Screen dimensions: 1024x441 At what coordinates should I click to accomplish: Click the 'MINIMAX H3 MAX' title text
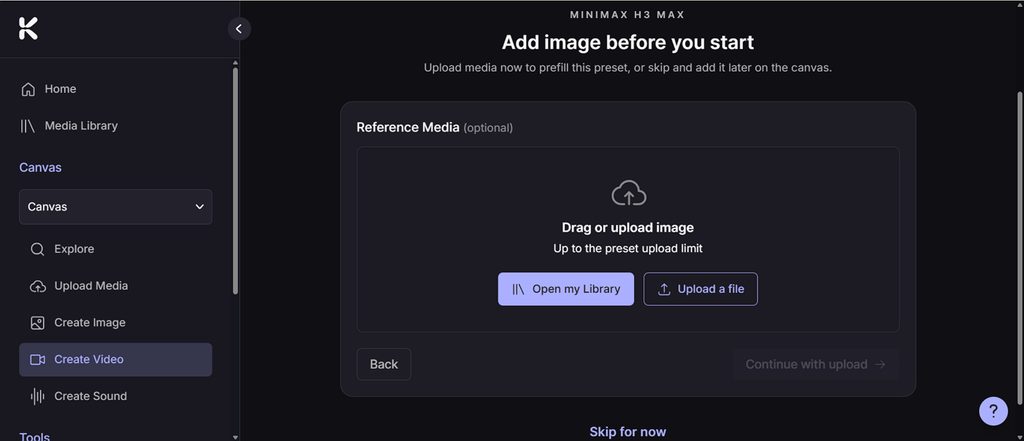click(x=628, y=14)
